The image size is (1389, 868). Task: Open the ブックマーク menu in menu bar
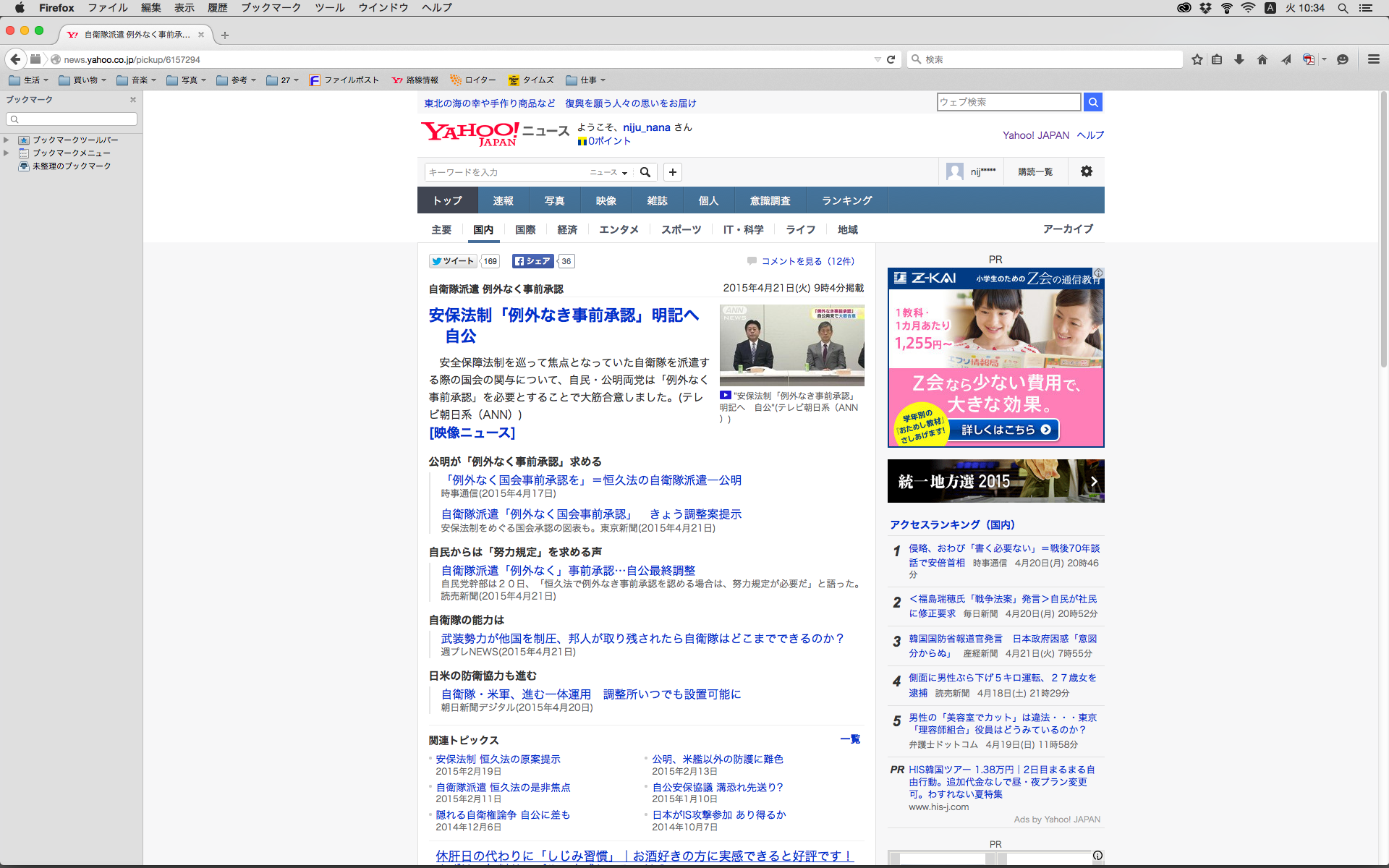[x=271, y=8]
